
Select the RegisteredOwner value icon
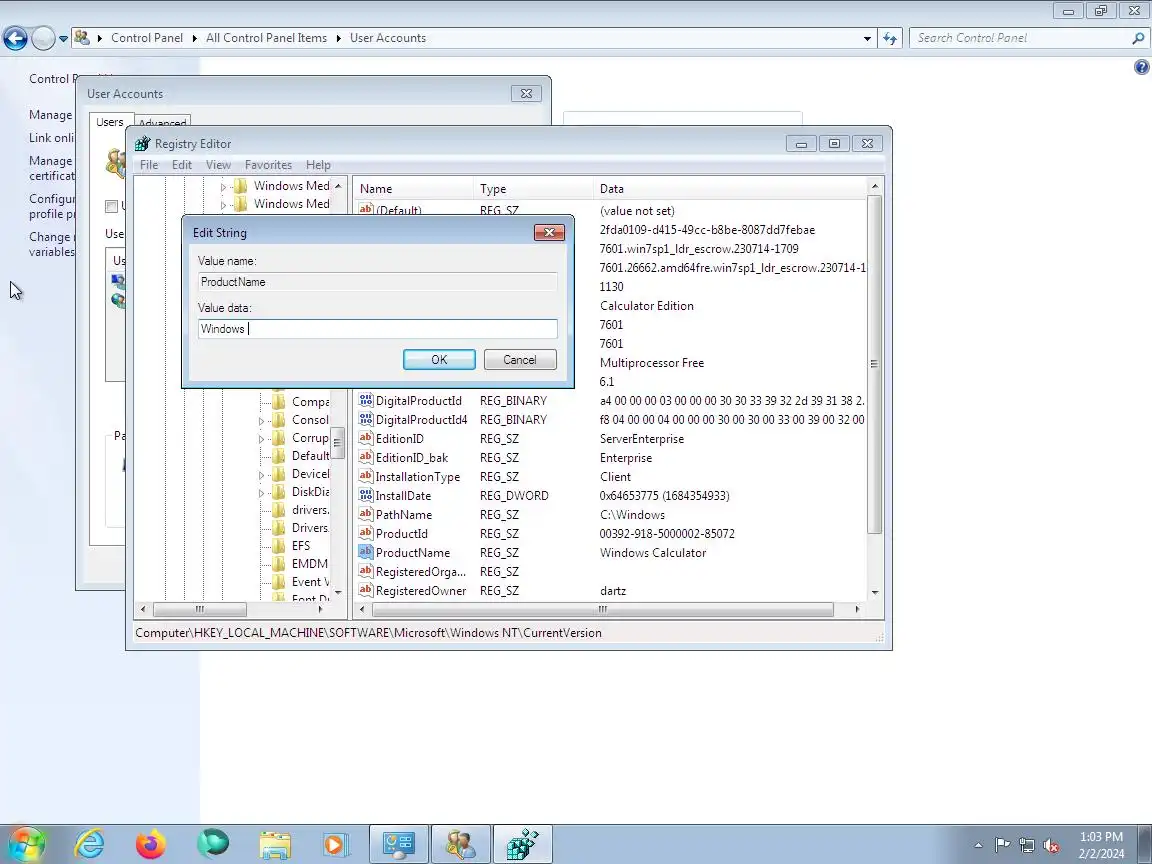point(366,590)
